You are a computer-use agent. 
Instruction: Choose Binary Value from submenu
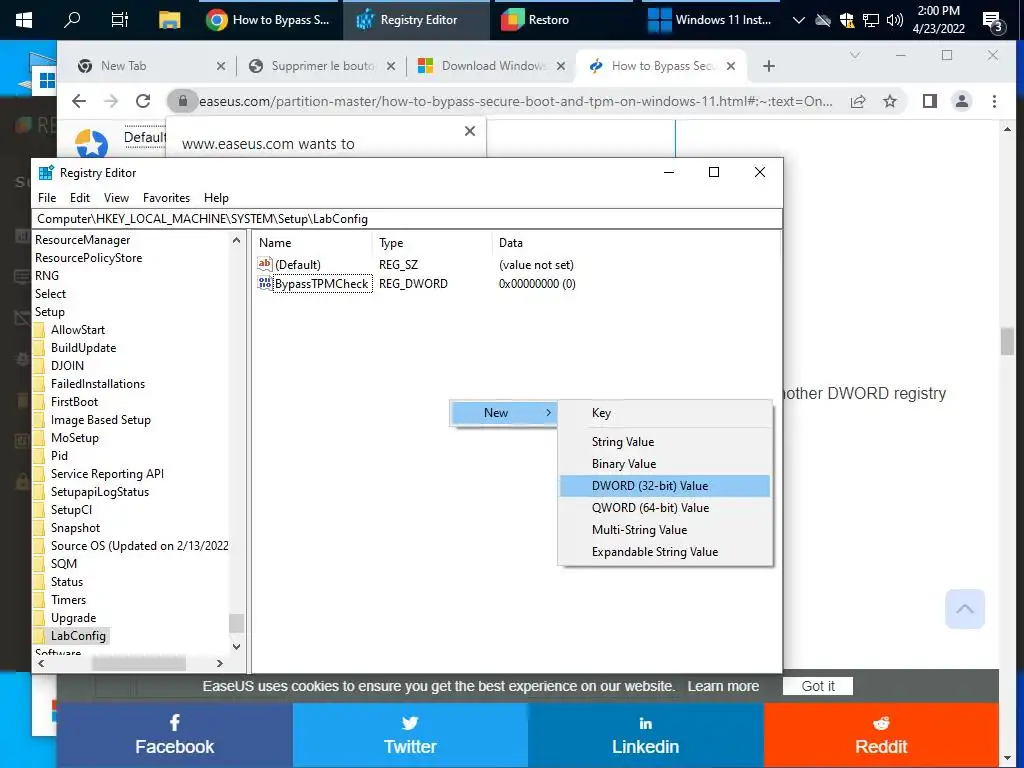[x=665, y=464]
